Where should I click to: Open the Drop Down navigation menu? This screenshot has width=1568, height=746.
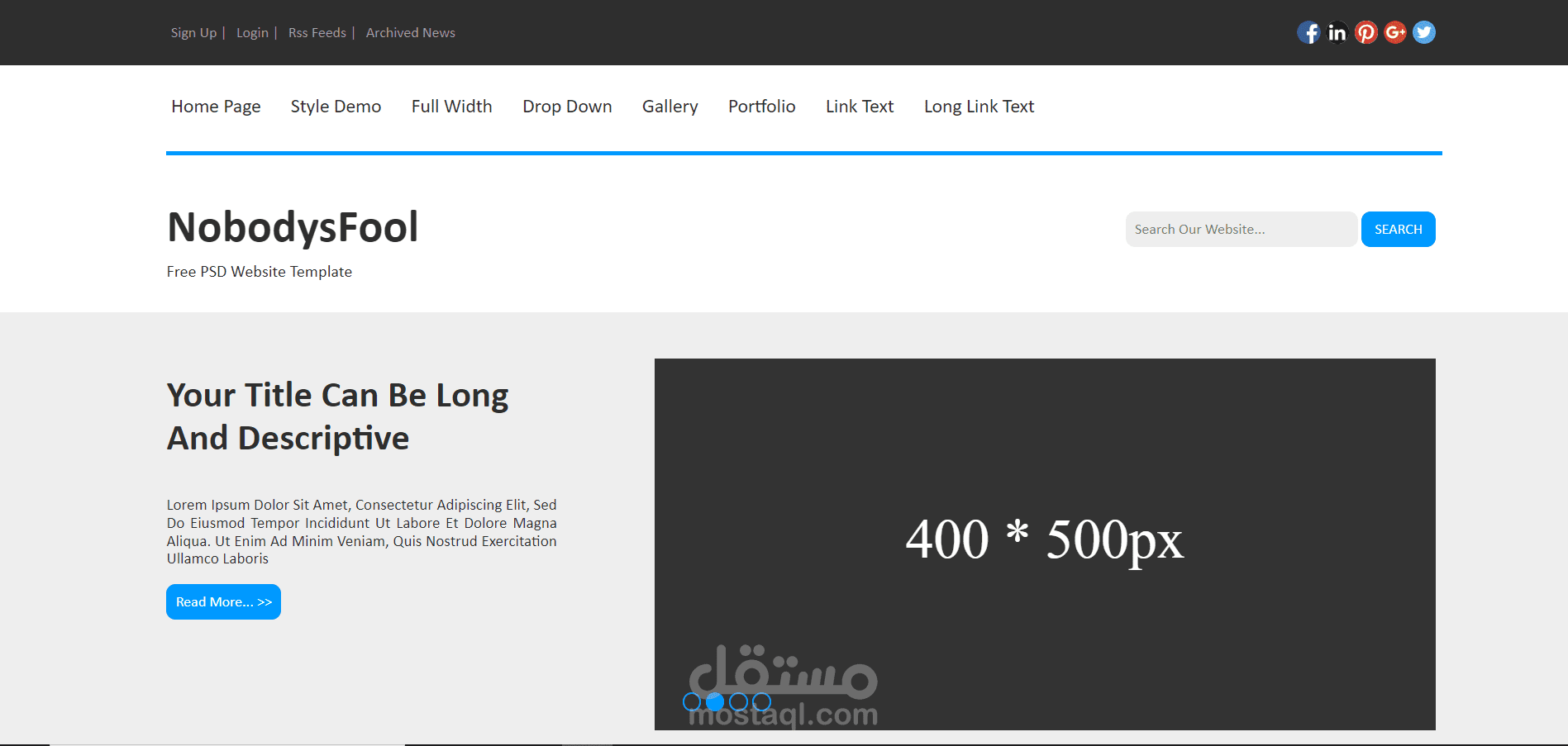pyautogui.click(x=567, y=107)
